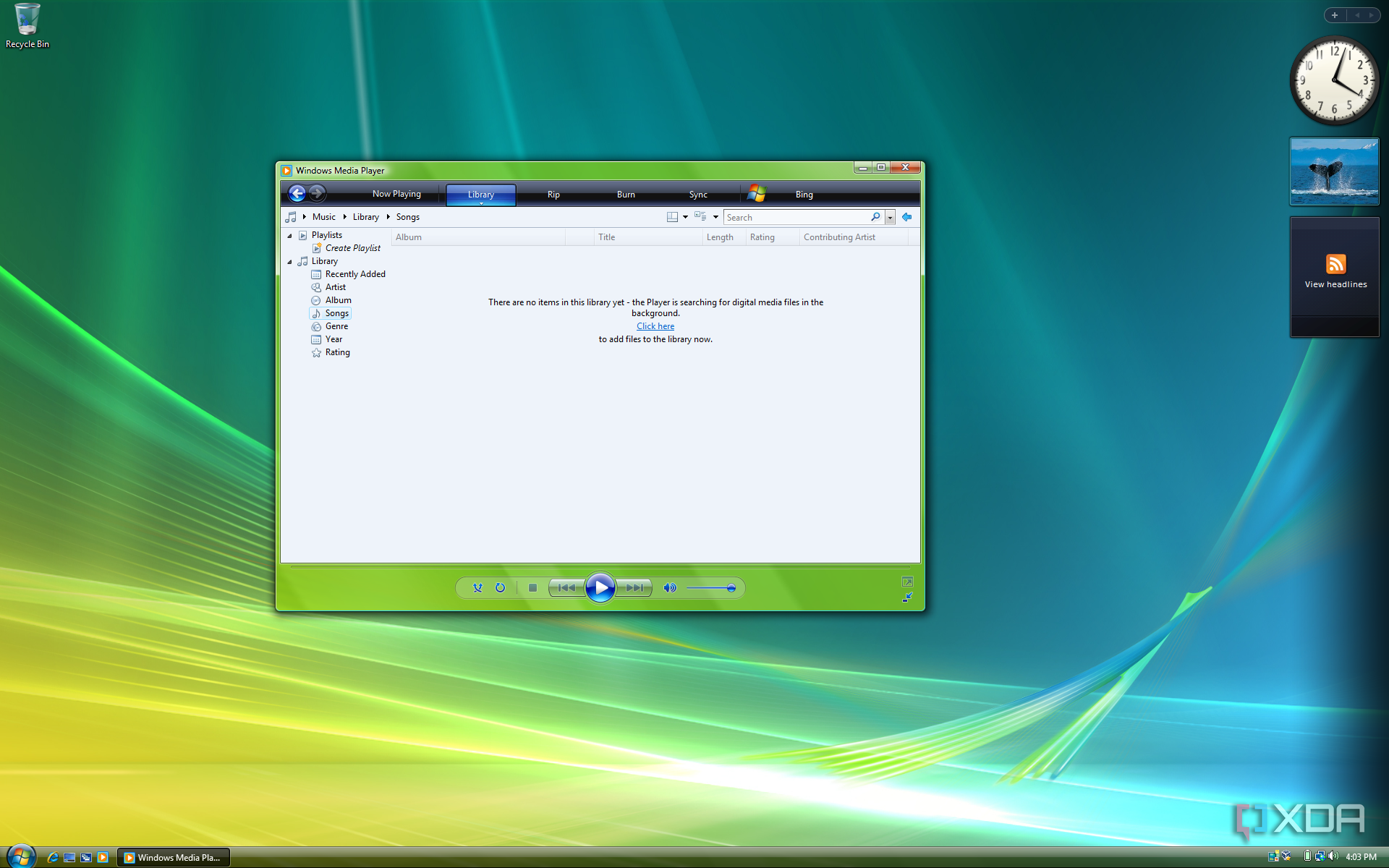Open the Now Playing tab

pos(396,194)
